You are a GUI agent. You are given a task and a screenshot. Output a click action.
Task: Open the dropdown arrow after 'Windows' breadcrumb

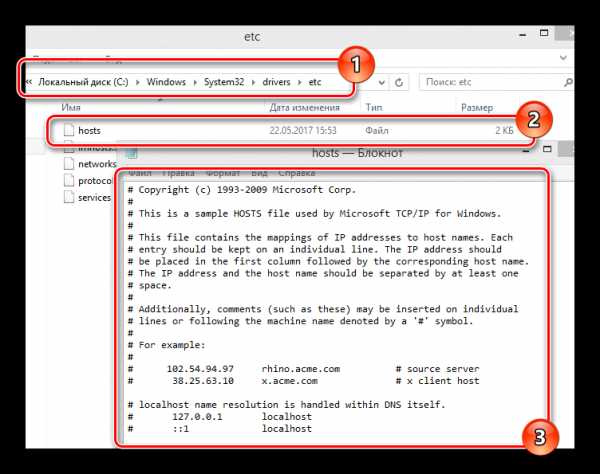coord(195,82)
